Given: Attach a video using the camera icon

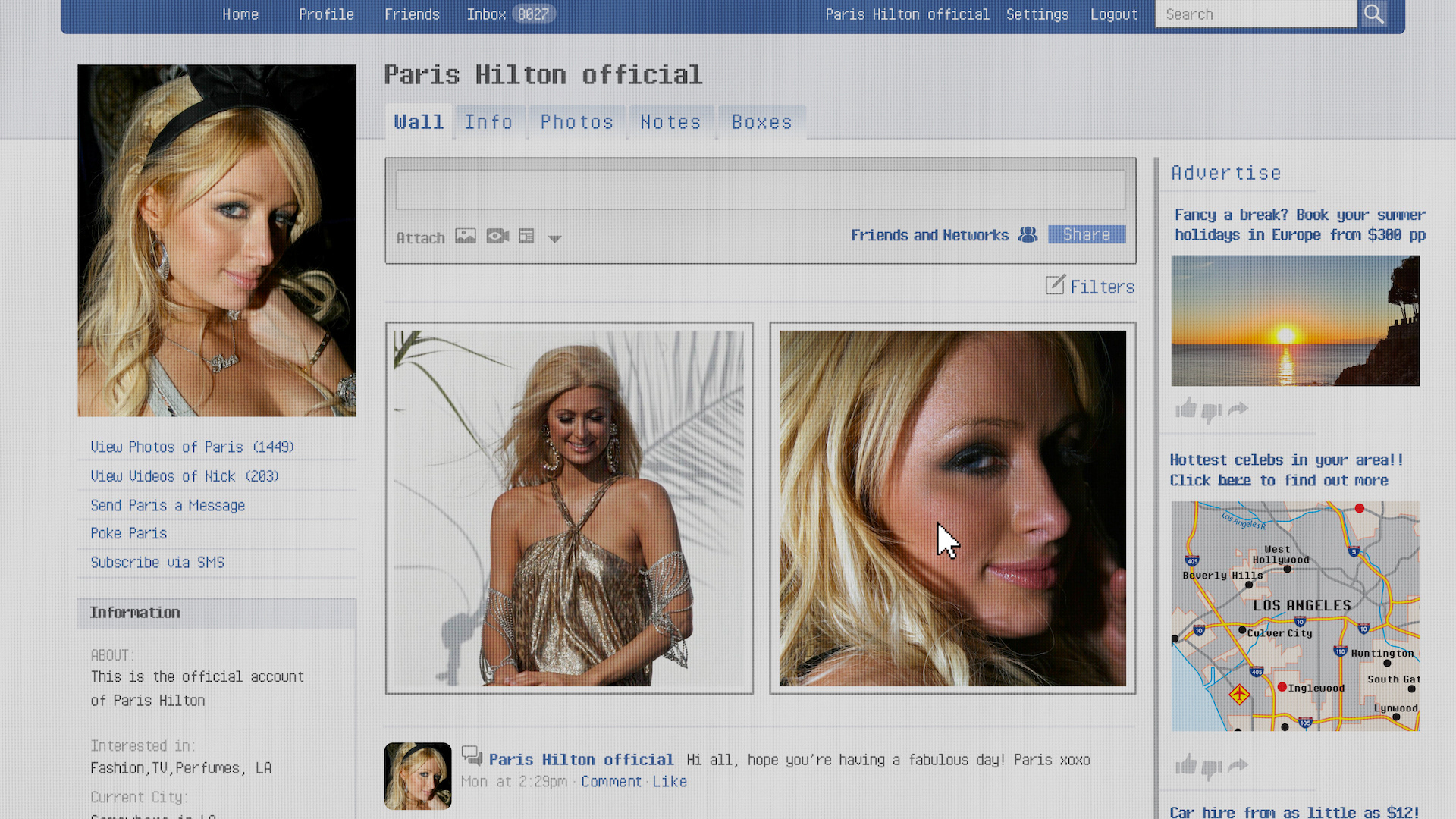Looking at the screenshot, I should tap(497, 236).
